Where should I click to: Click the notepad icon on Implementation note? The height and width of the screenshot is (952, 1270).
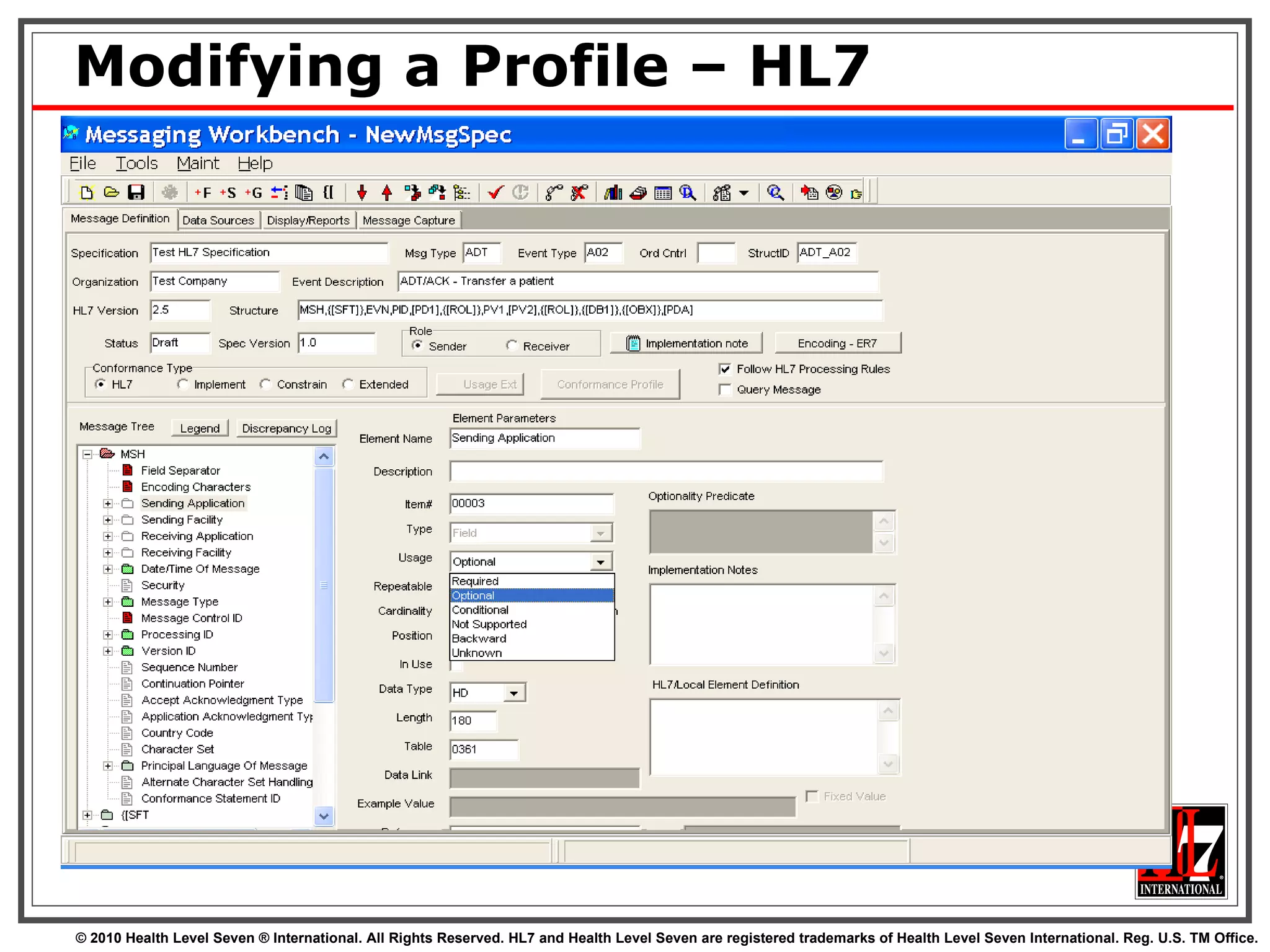(633, 343)
